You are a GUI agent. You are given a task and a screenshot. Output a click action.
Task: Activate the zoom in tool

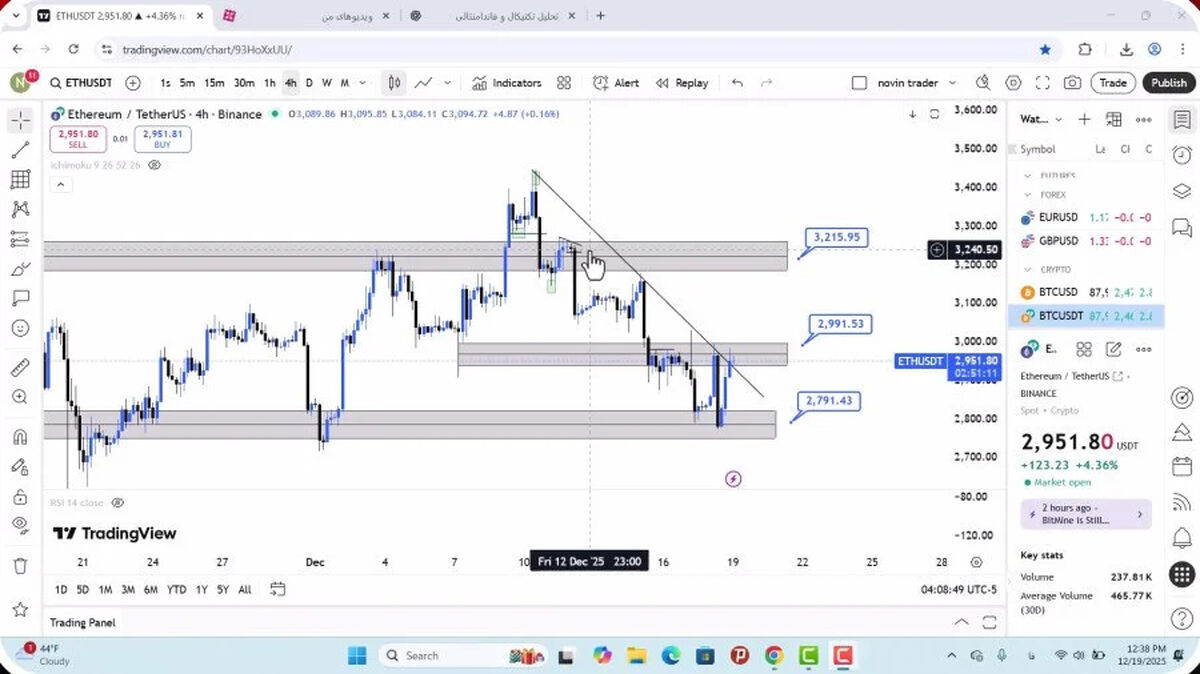point(20,397)
